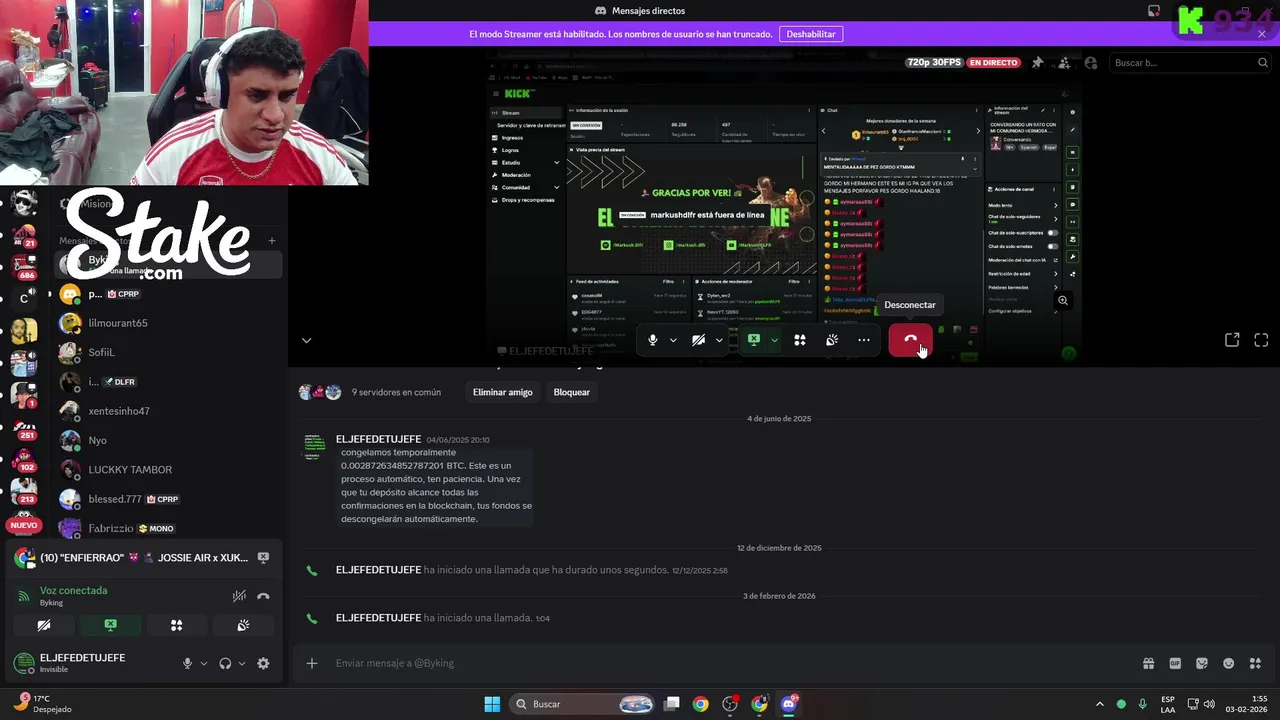Viewport: 1280px width, 720px height.
Task: Open user settings gear
Action: point(263,663)
